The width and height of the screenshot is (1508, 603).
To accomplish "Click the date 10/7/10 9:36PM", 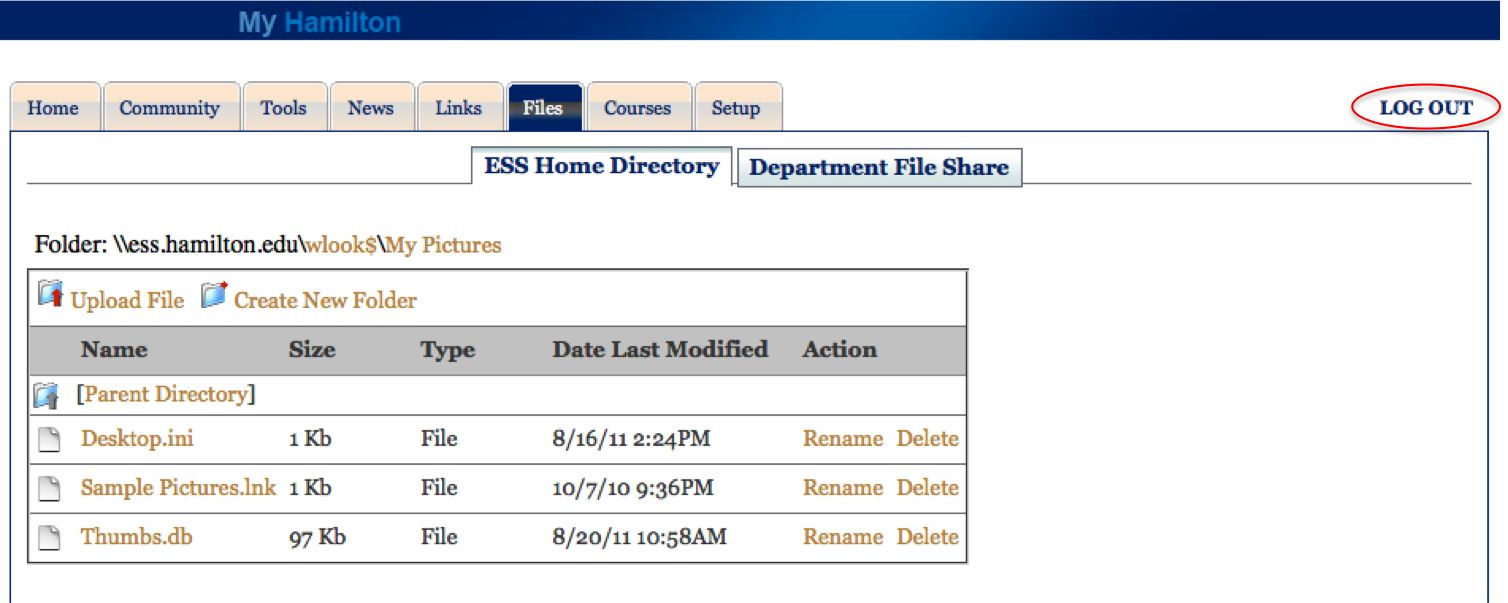I will (633, 488).
